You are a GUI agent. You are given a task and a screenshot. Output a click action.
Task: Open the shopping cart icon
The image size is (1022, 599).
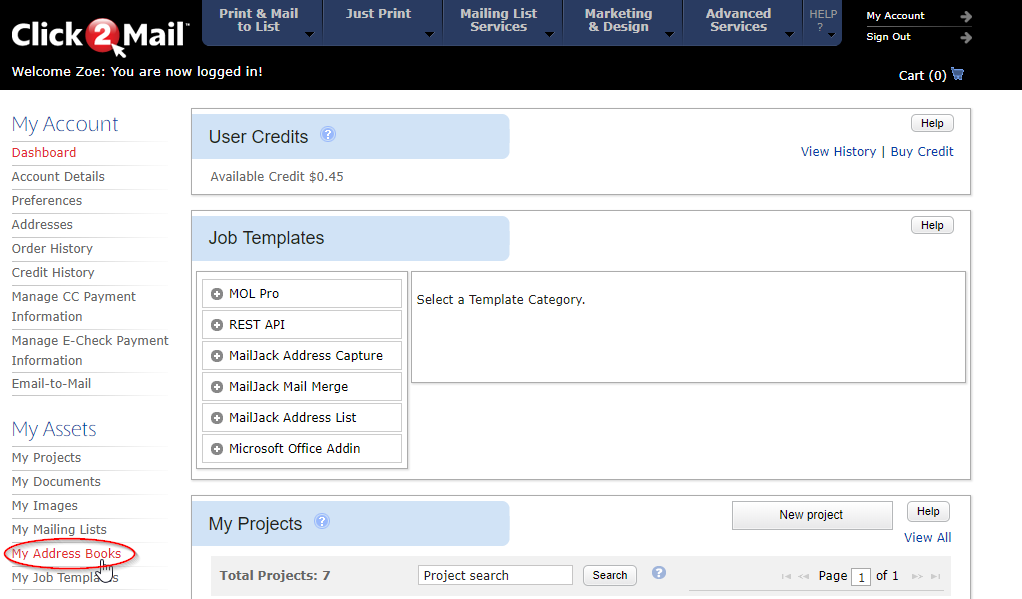(957, 74)
